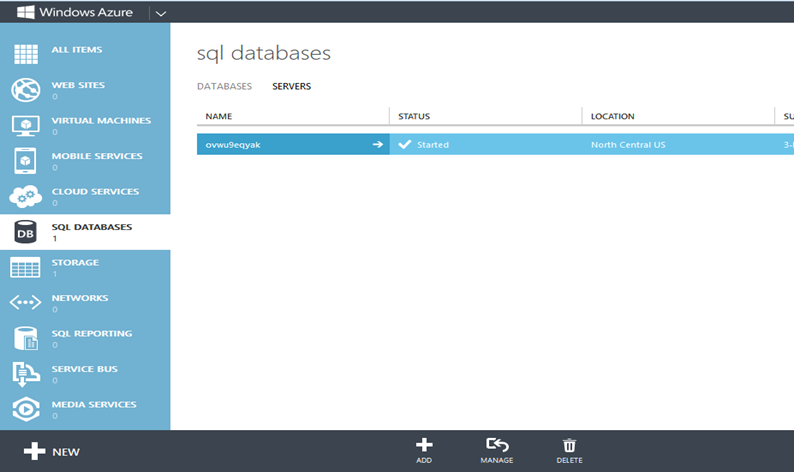This screenshot has width=794, height=472.
Task: Select the Service Bus icon
Action: point(25,374)
